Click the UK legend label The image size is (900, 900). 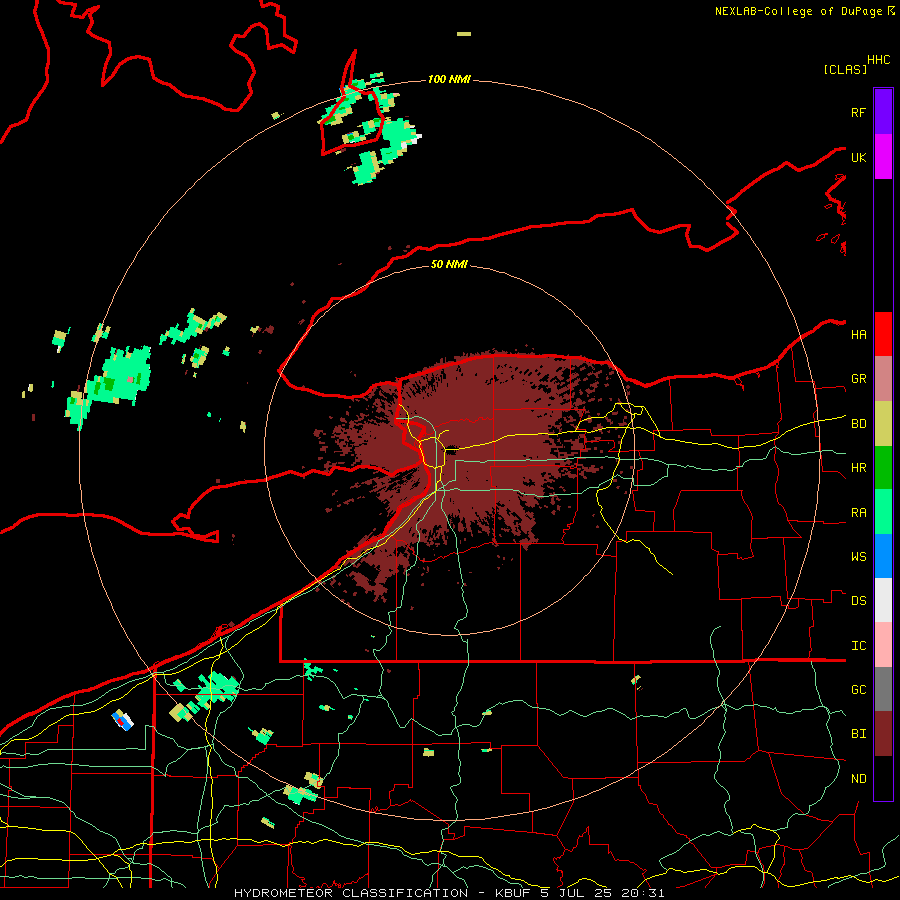pos(858,157)
